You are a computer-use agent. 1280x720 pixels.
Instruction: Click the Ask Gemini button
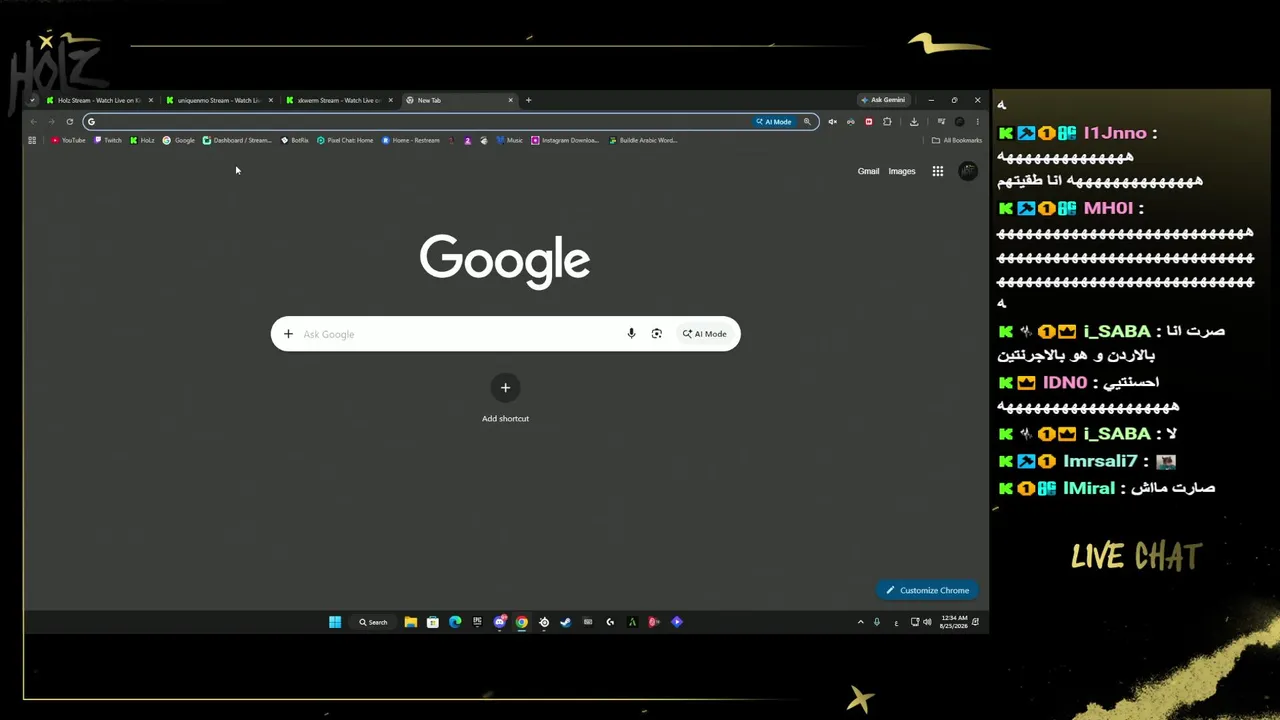coord(883,100)
